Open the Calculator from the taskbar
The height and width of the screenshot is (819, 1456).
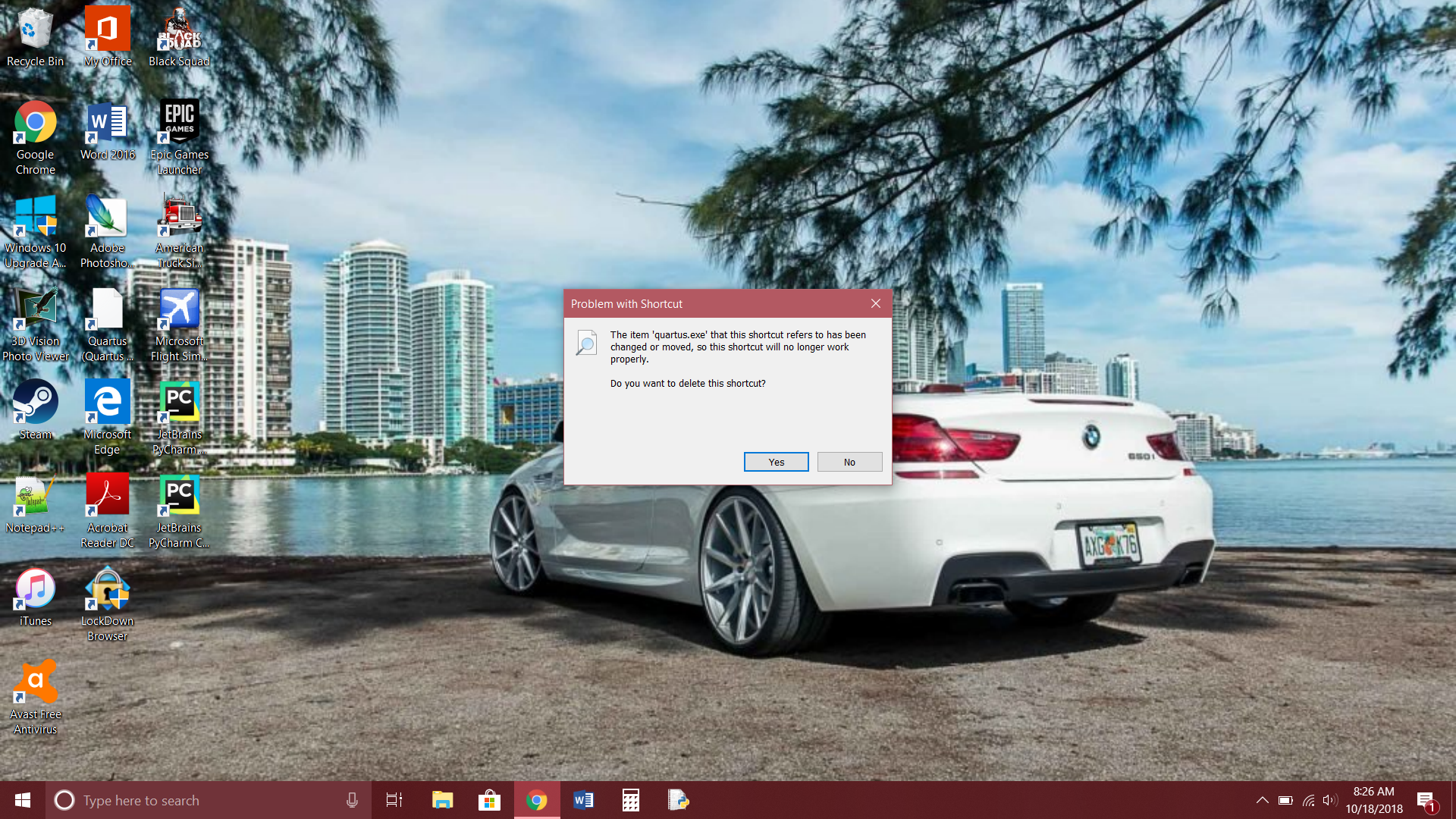(x=630, y=800)
